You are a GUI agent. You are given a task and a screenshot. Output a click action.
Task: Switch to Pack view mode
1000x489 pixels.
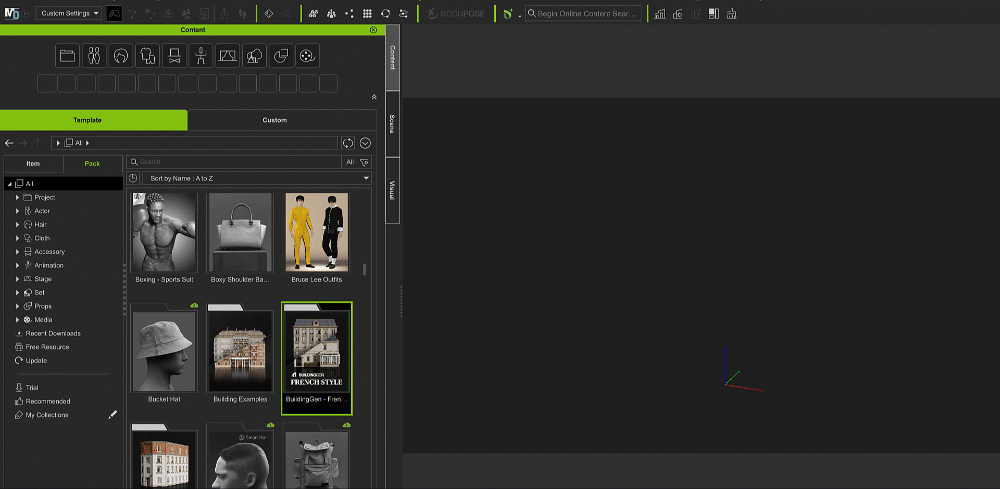pyautogui.click(x=92, y=162)
